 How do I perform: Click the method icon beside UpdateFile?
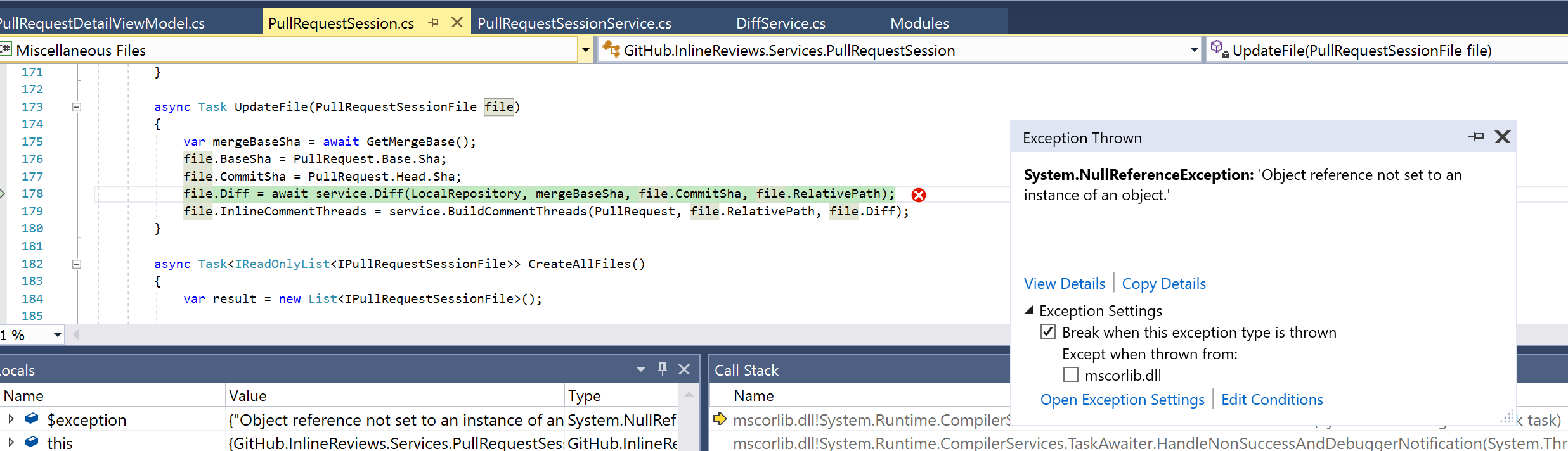click(x=1220, y=49)
